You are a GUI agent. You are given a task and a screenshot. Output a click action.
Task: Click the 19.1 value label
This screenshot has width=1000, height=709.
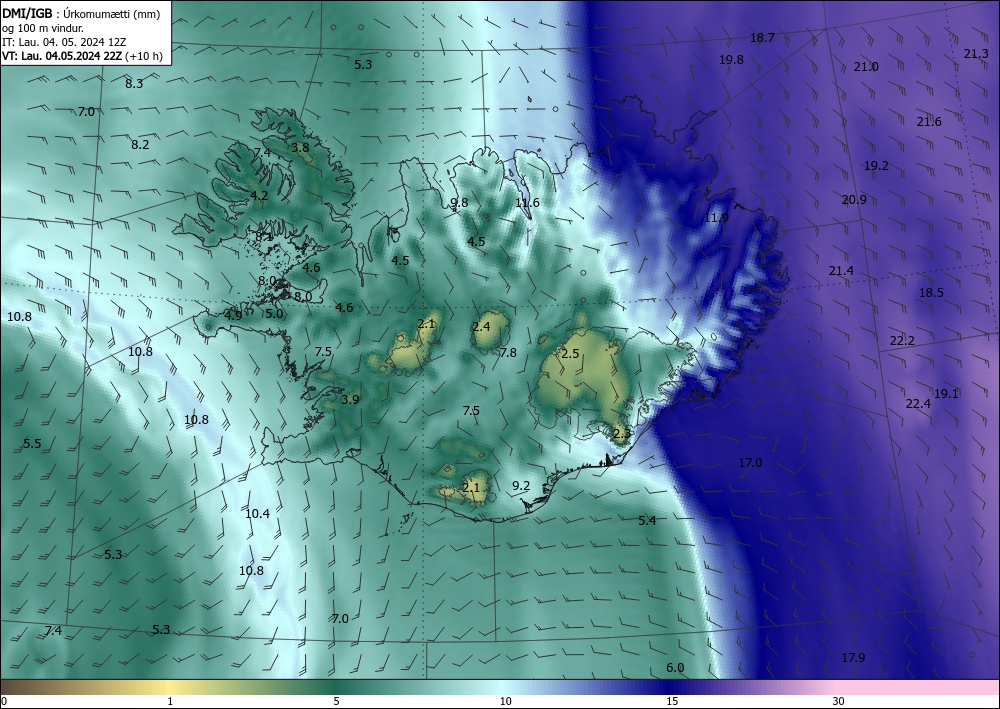[x=946, y=394]
